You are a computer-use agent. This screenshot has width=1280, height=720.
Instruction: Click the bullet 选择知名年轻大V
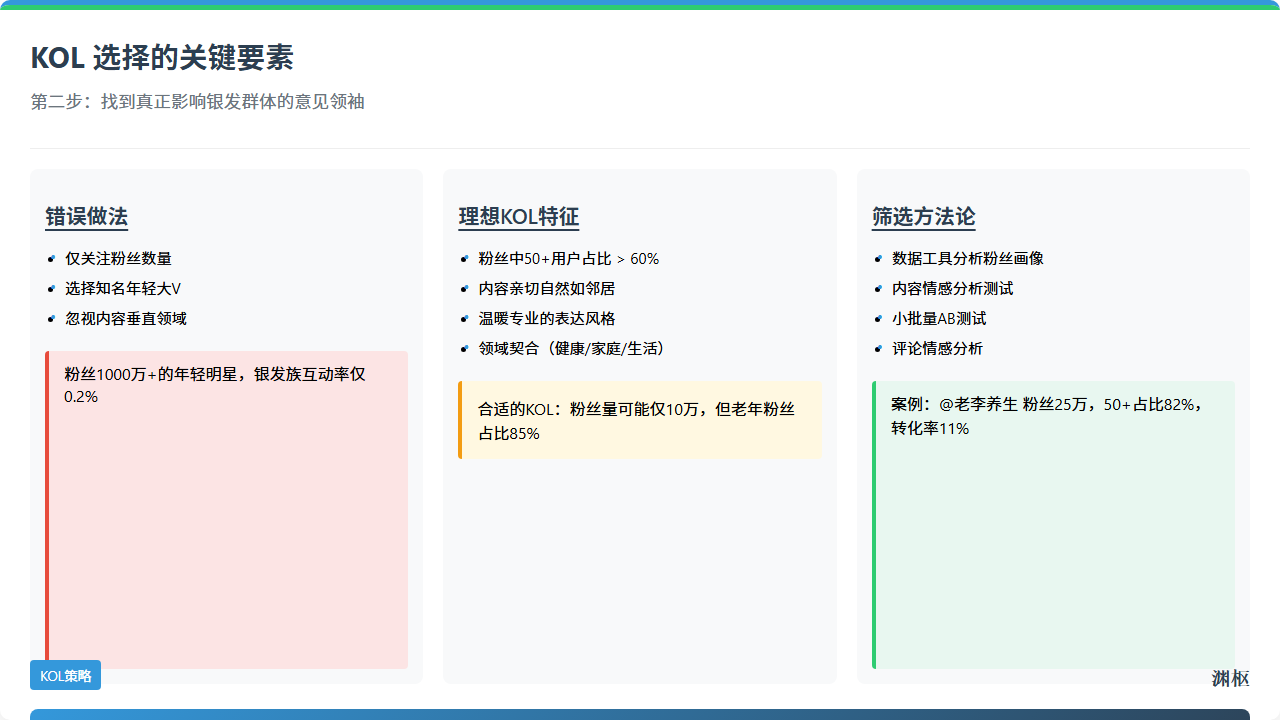[x=123, y=288]
